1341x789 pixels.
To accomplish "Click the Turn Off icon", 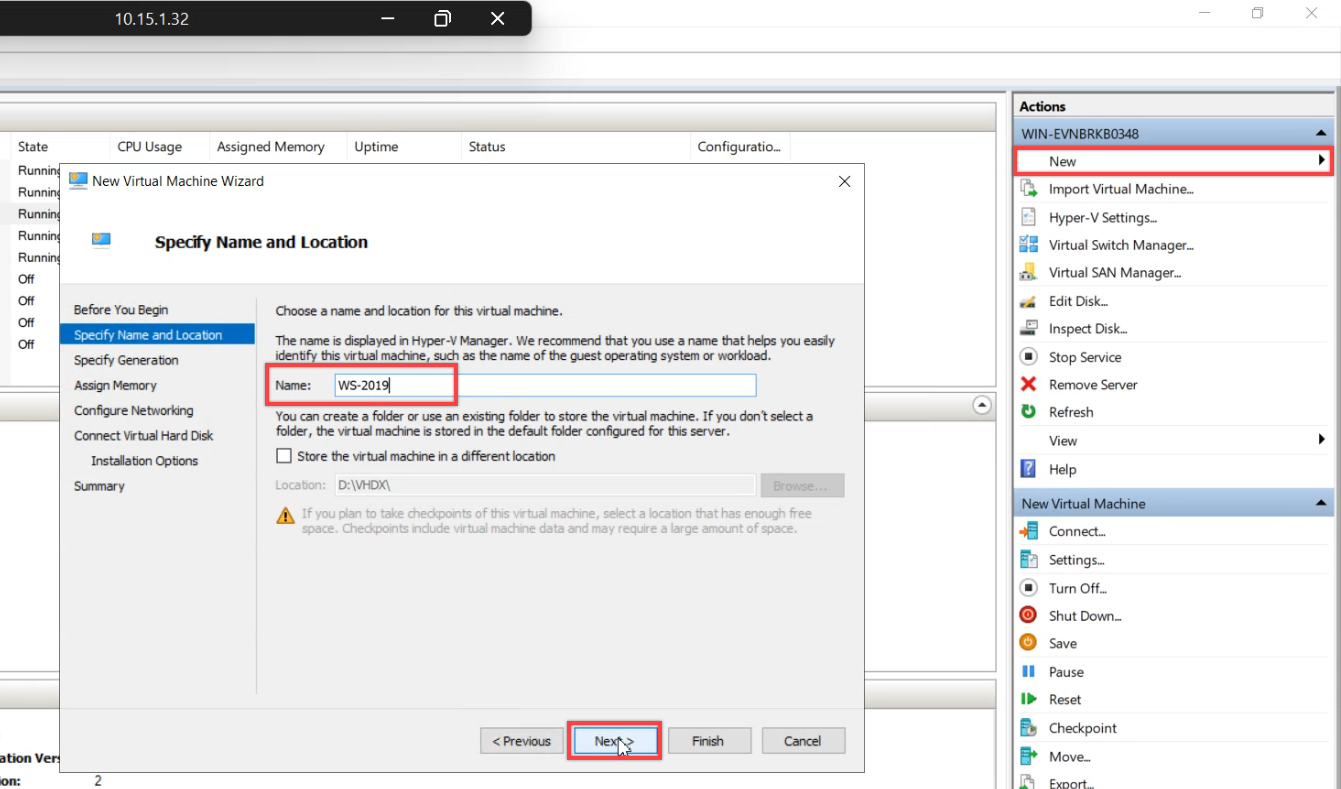I will [1028, 588].
